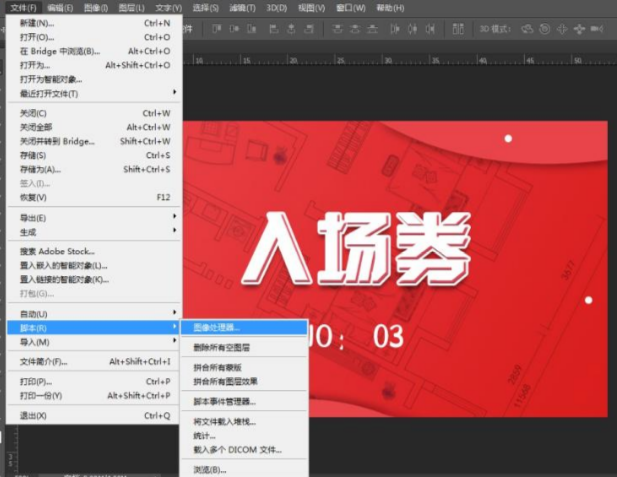The width and height of the screenshot is (617, 477).
Task: Click Distribute right edges icon
Action: [430, 29]
